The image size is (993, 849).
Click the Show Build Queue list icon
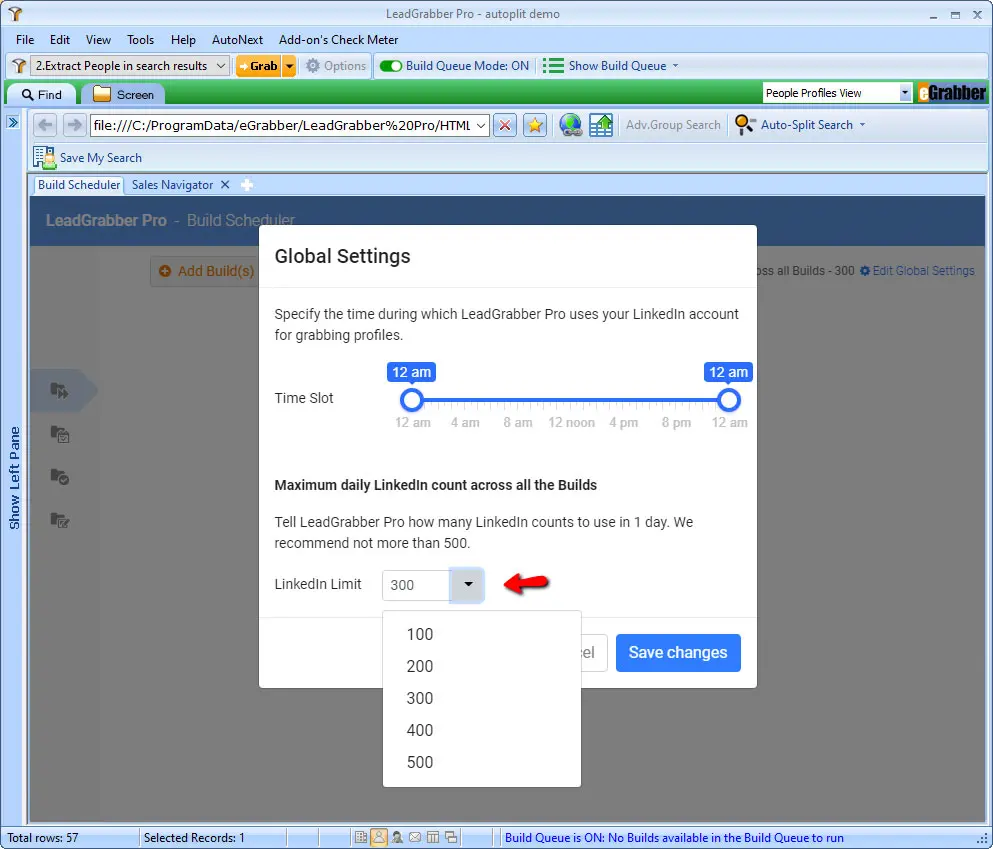click(x=553, y=66)
